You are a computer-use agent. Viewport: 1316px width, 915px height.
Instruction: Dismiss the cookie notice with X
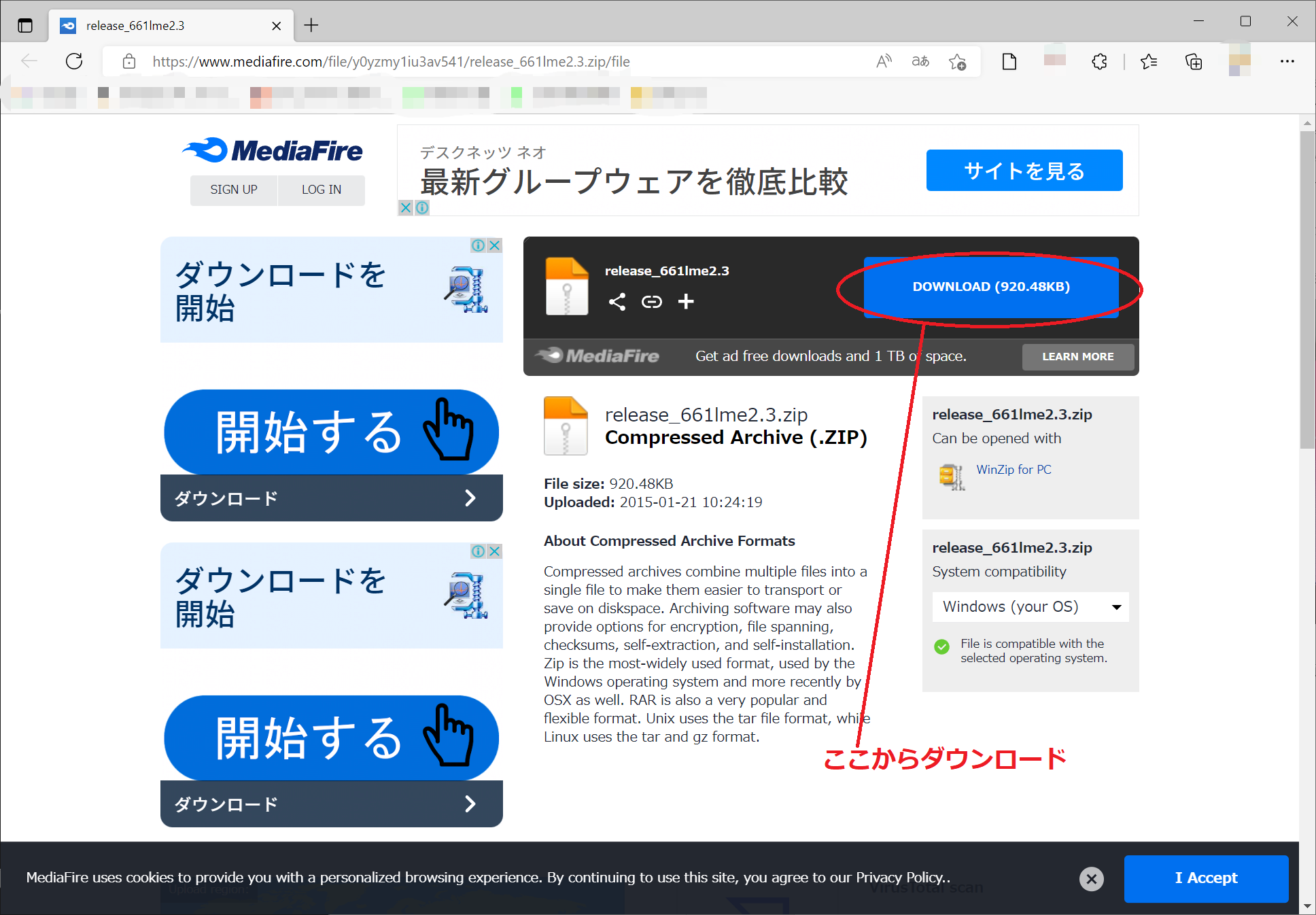(1092, 879)
